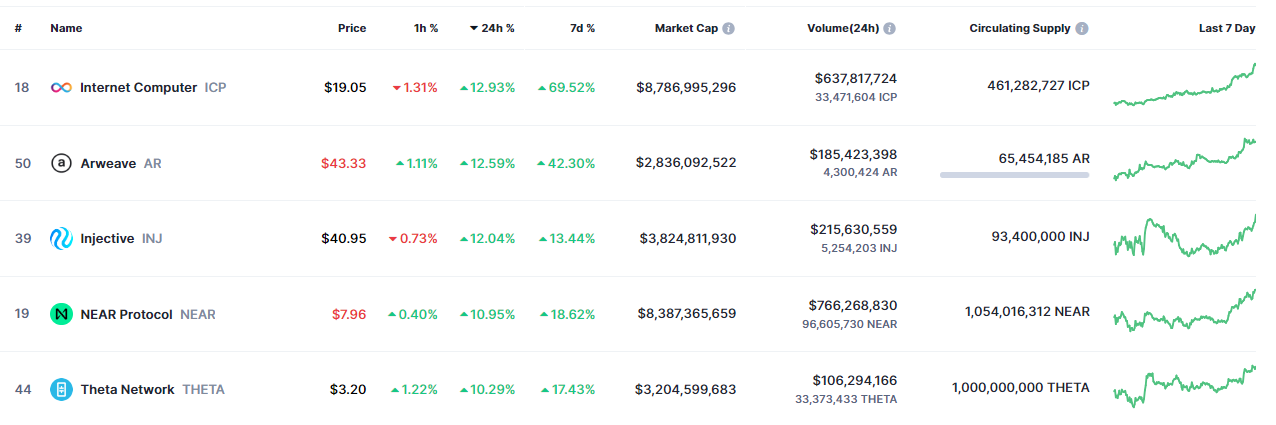This screenshot has height=425, width=1276.
Task: Click the Theta Network blue logo icon
Action: [61, 389]
